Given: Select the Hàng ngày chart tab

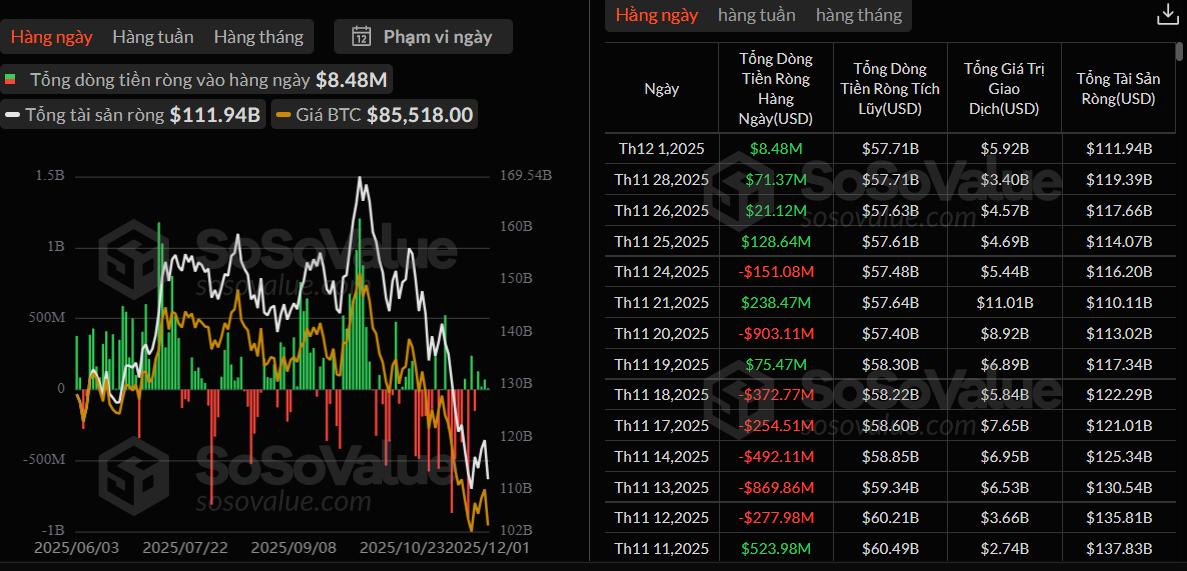Looking at the screenshot, I should [51, 36].
